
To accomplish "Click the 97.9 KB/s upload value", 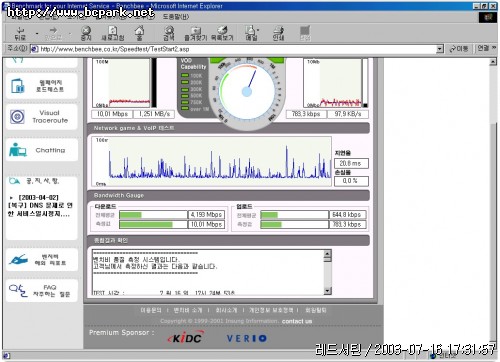I will (348, 114).
